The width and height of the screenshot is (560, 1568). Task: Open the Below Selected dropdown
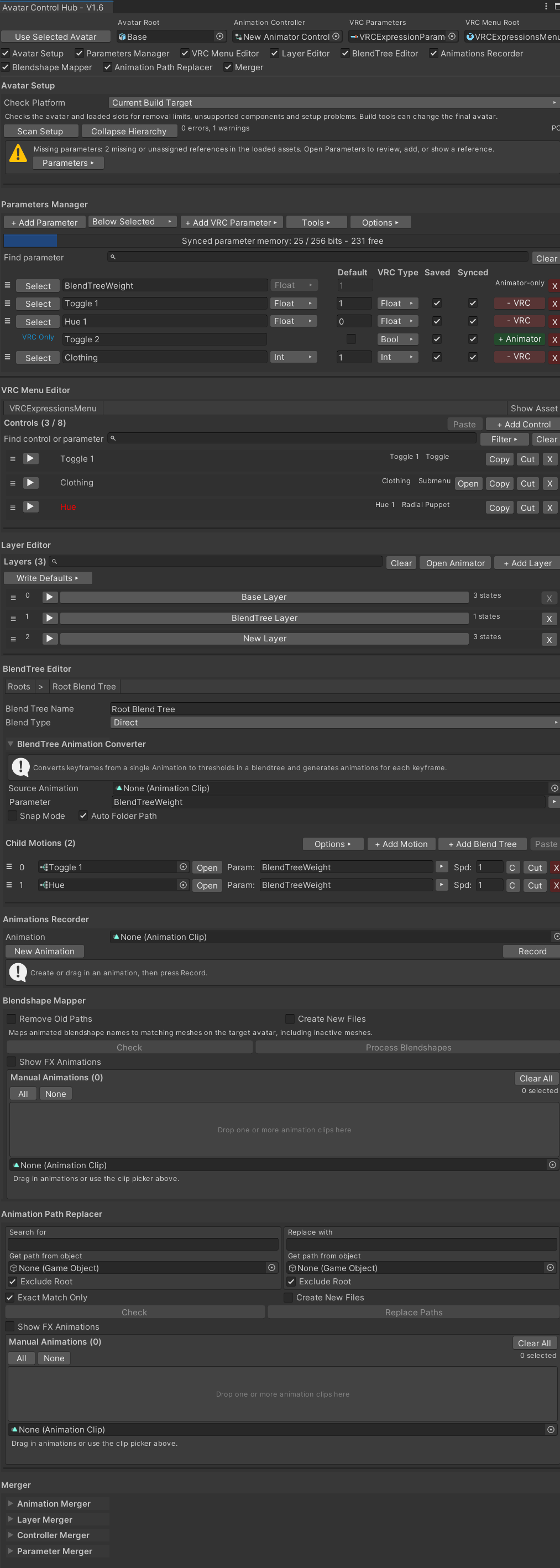(133, 222)
